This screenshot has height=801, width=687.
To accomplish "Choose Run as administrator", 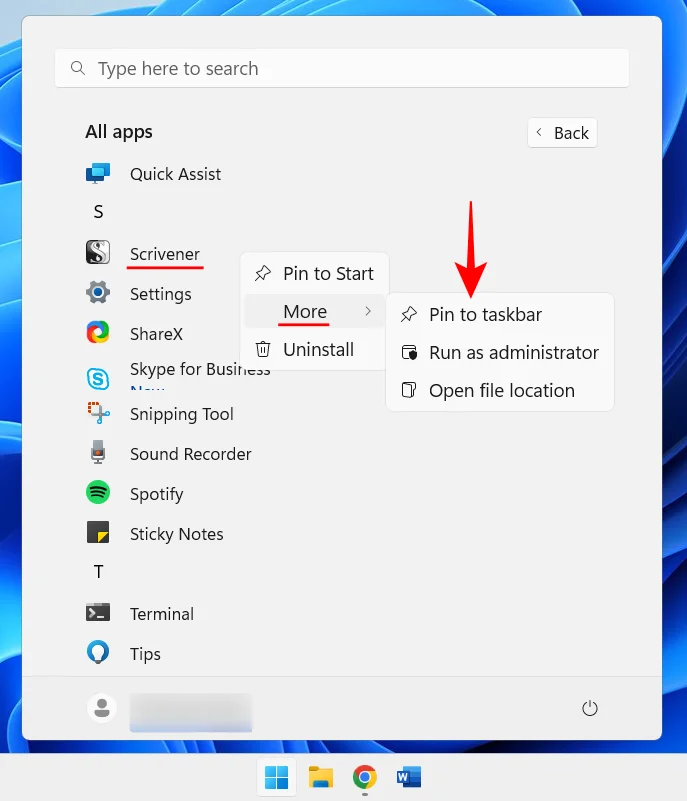I will pyautogui.click(x=500, y=352).
